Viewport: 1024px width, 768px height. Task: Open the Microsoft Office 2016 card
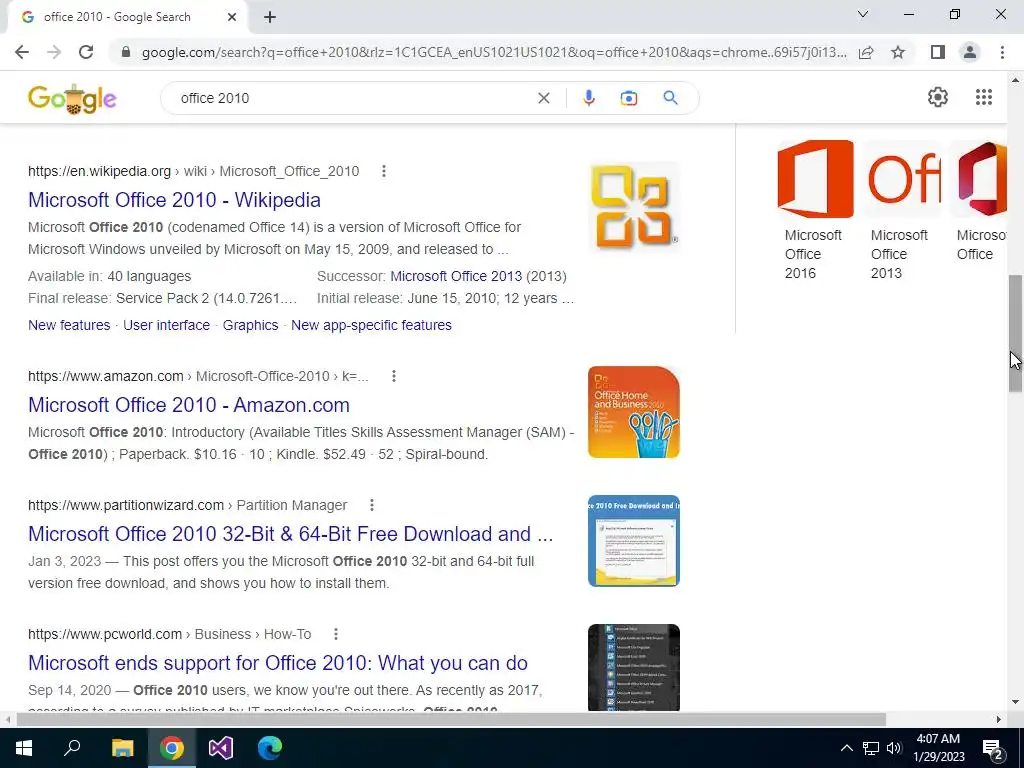click(814, 210)
